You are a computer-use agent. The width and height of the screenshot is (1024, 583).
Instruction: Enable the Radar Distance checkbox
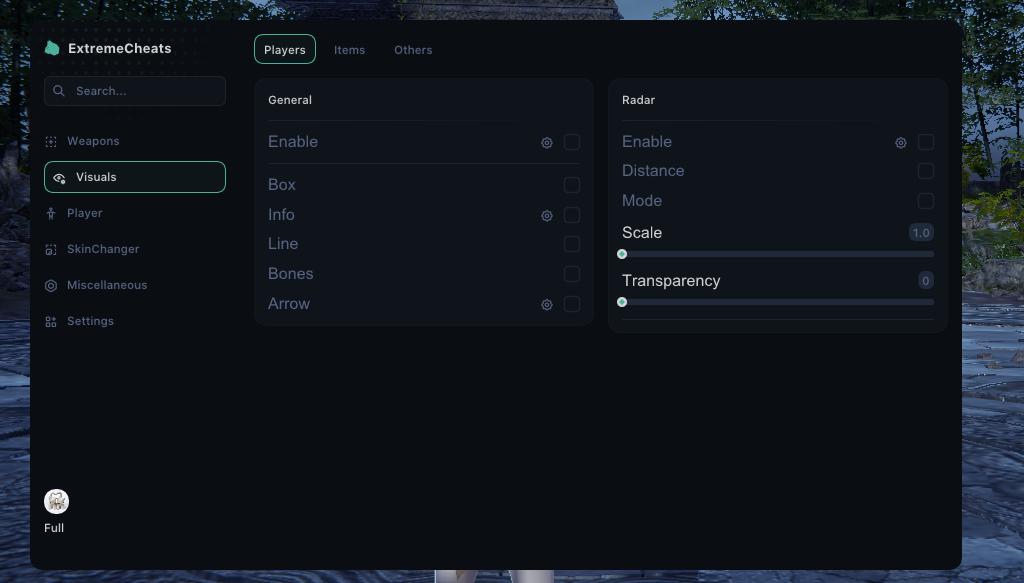pyautogui.click(x=925, y=170)
